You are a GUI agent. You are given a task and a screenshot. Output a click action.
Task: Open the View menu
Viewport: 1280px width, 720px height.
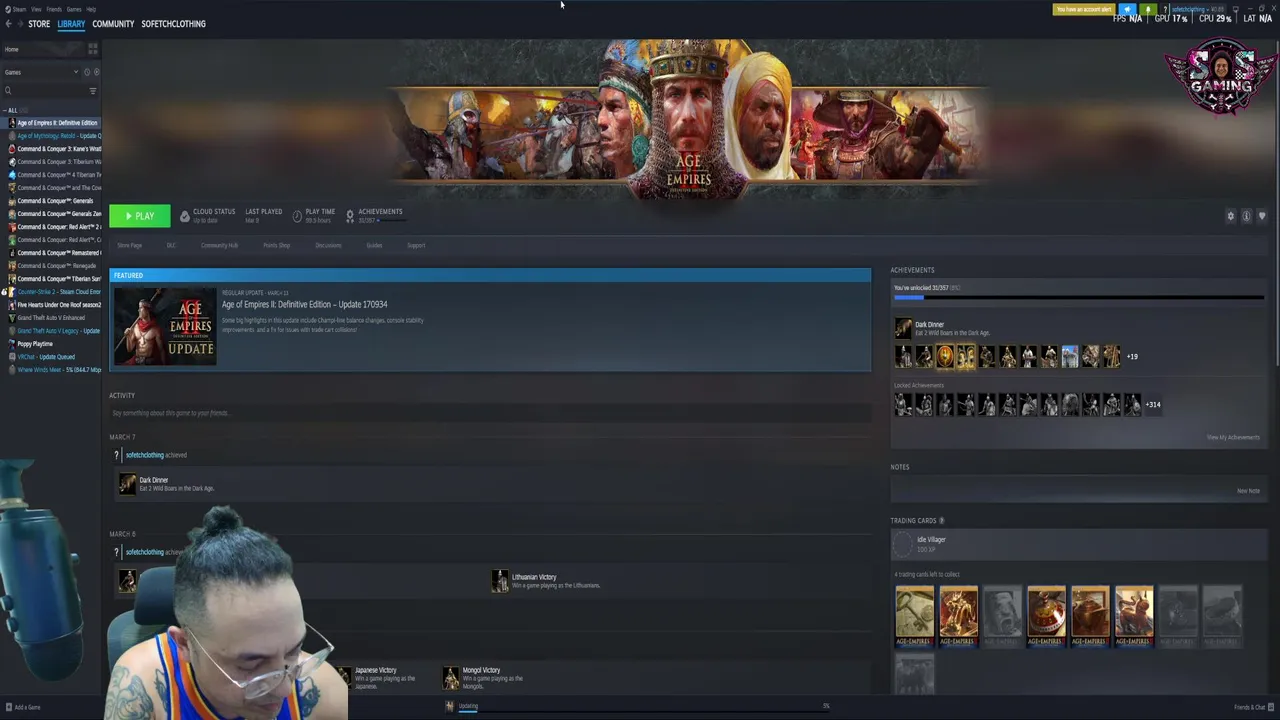coord(36,9)
